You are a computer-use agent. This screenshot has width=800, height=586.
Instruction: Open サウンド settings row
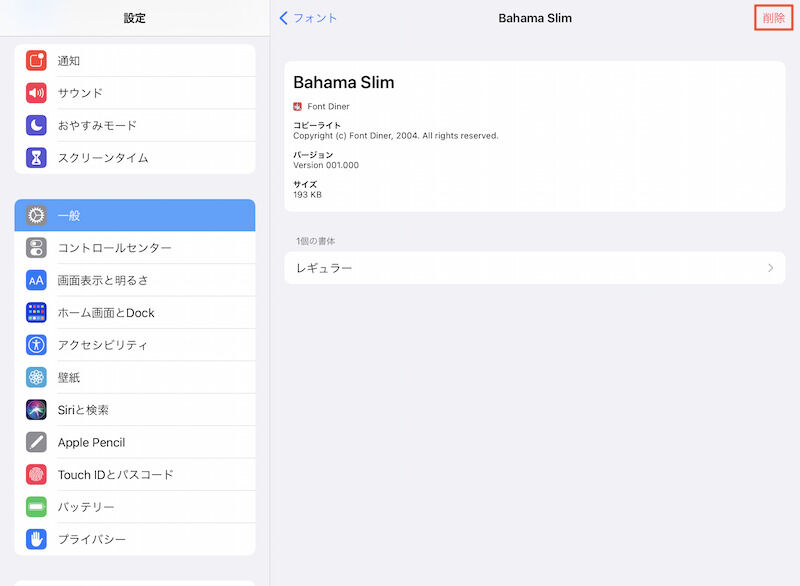click(x=135, y=93)
